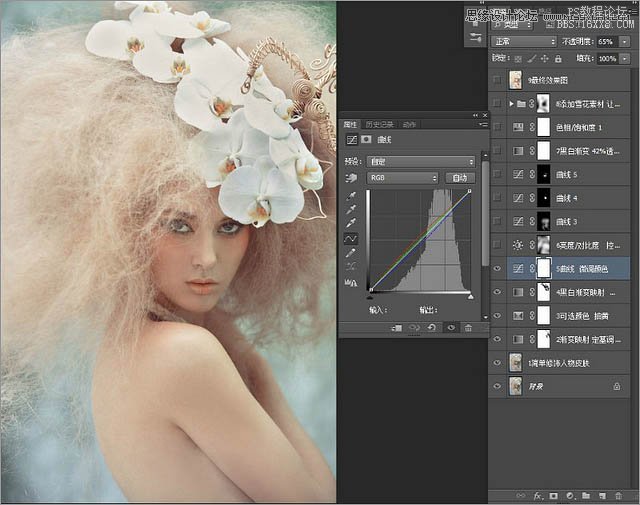Delete the adjustment with Properties panel trash icon
The width and height of the screenshot is (640, 505).
point(468,327)
